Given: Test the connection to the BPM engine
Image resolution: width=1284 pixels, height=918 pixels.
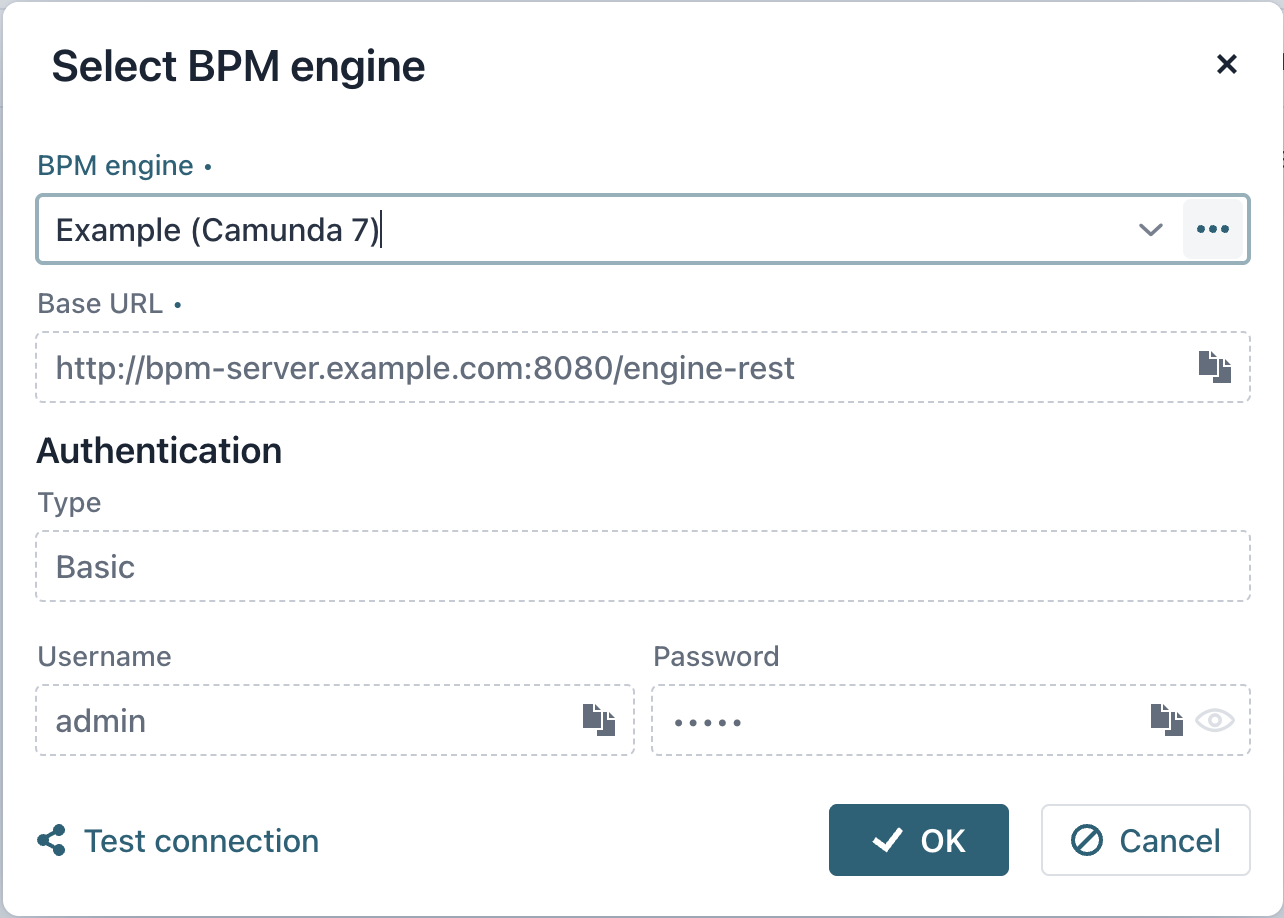Looking at the screenshot, I should 200,840.
